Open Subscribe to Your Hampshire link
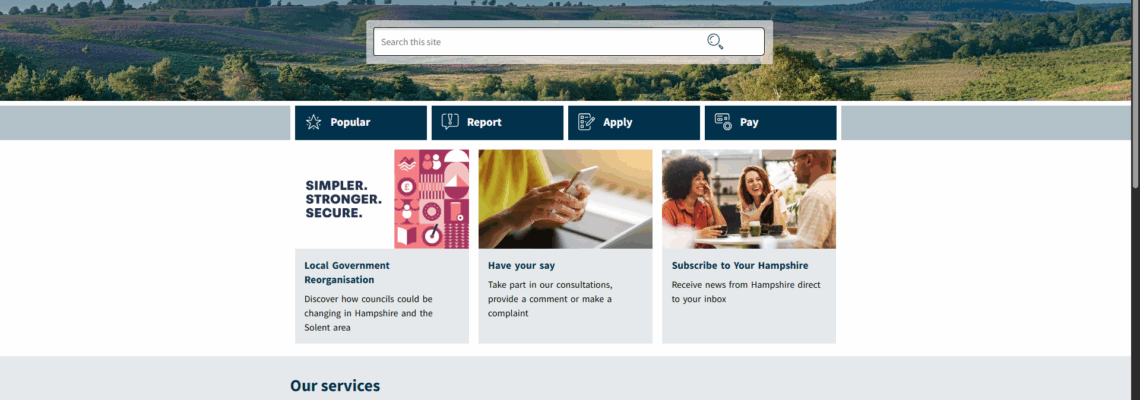The image size is (1140, 400). point(739,265)
